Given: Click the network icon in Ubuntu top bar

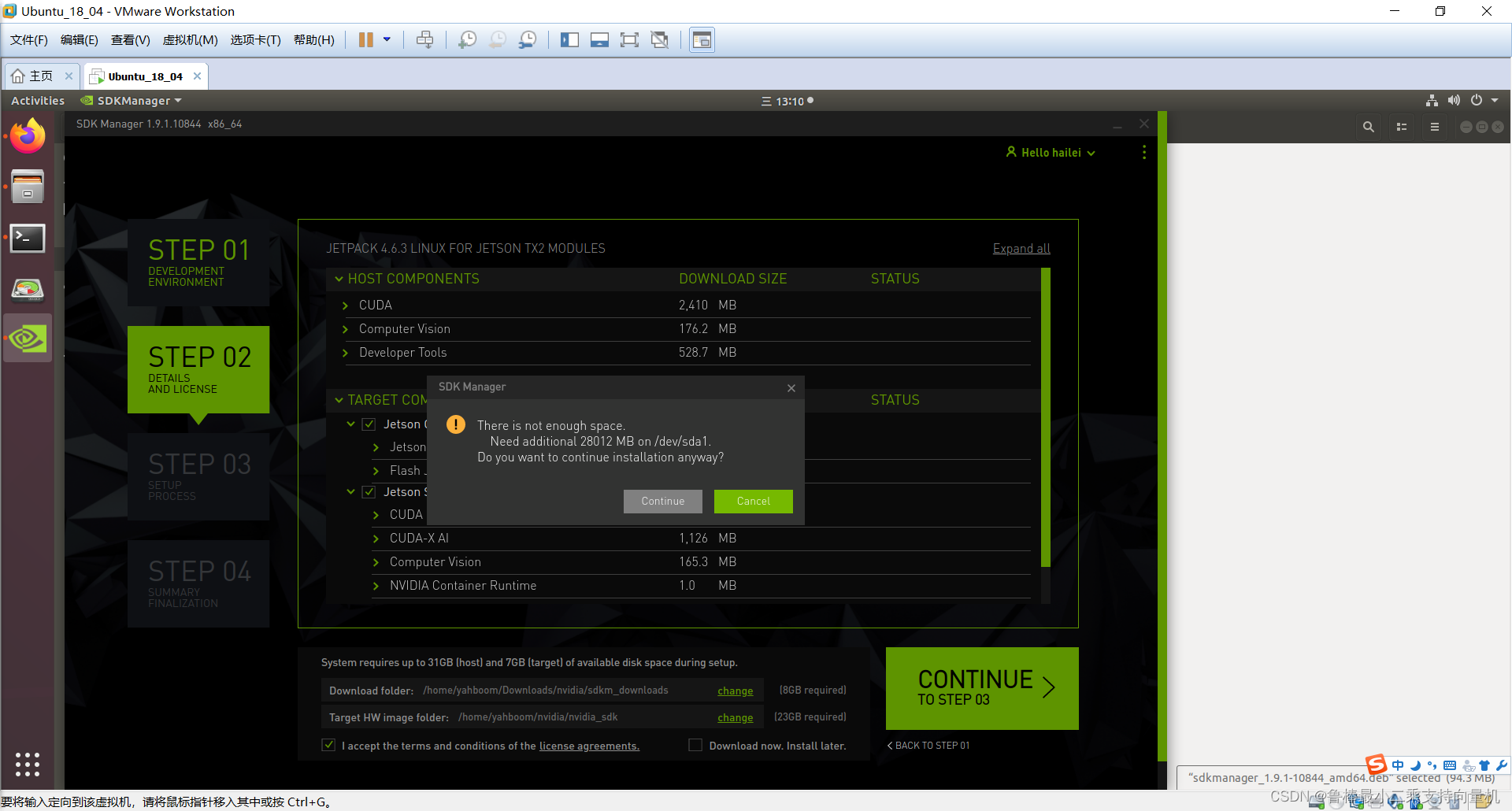Looking at the screenshot, I should (x=1432, y=101).
